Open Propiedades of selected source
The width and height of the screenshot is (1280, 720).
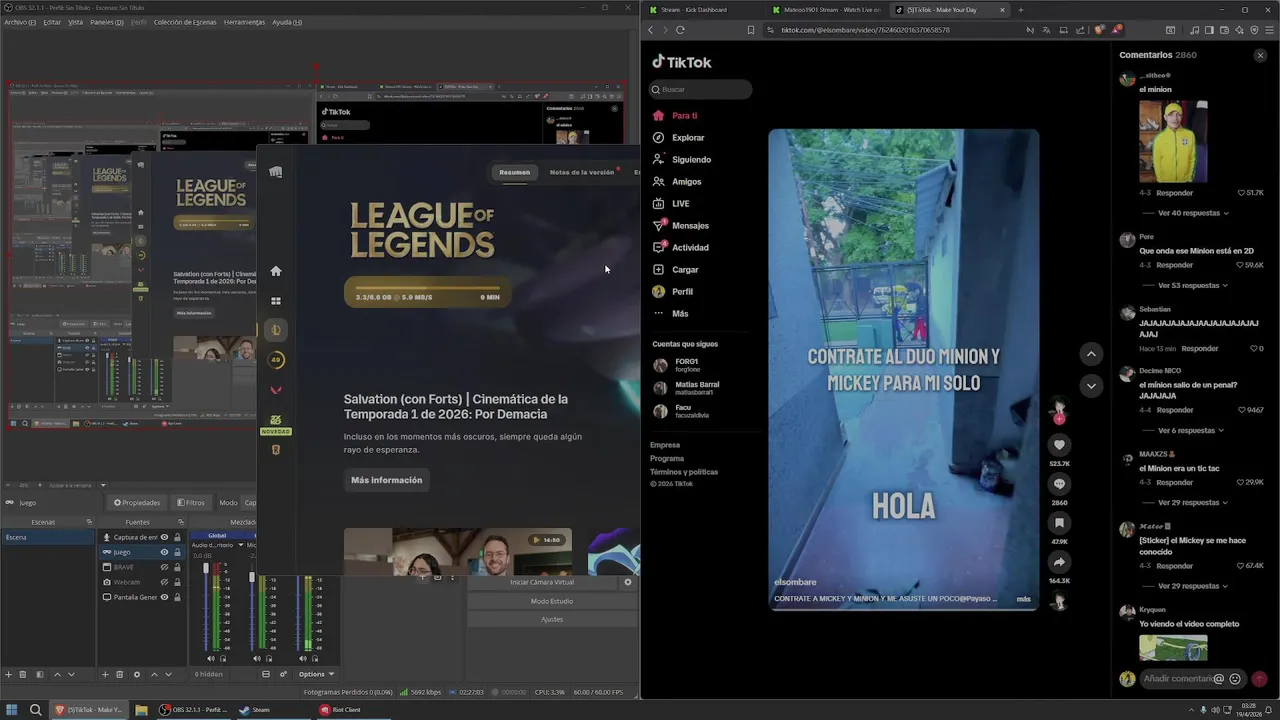click(x=137, y=503)
